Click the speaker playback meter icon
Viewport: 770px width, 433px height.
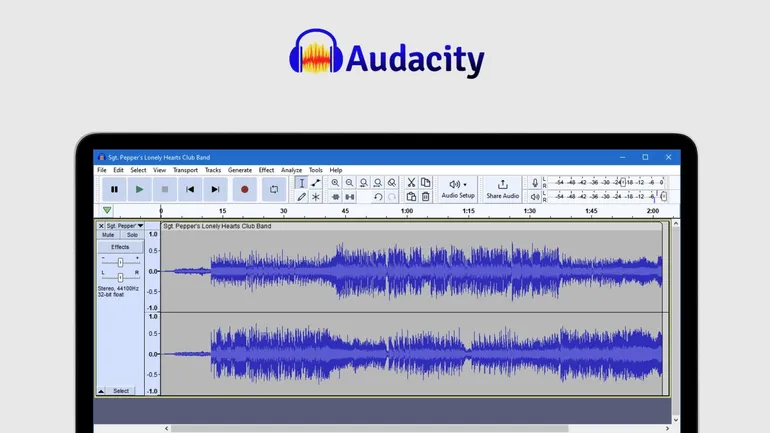[535, 197]
